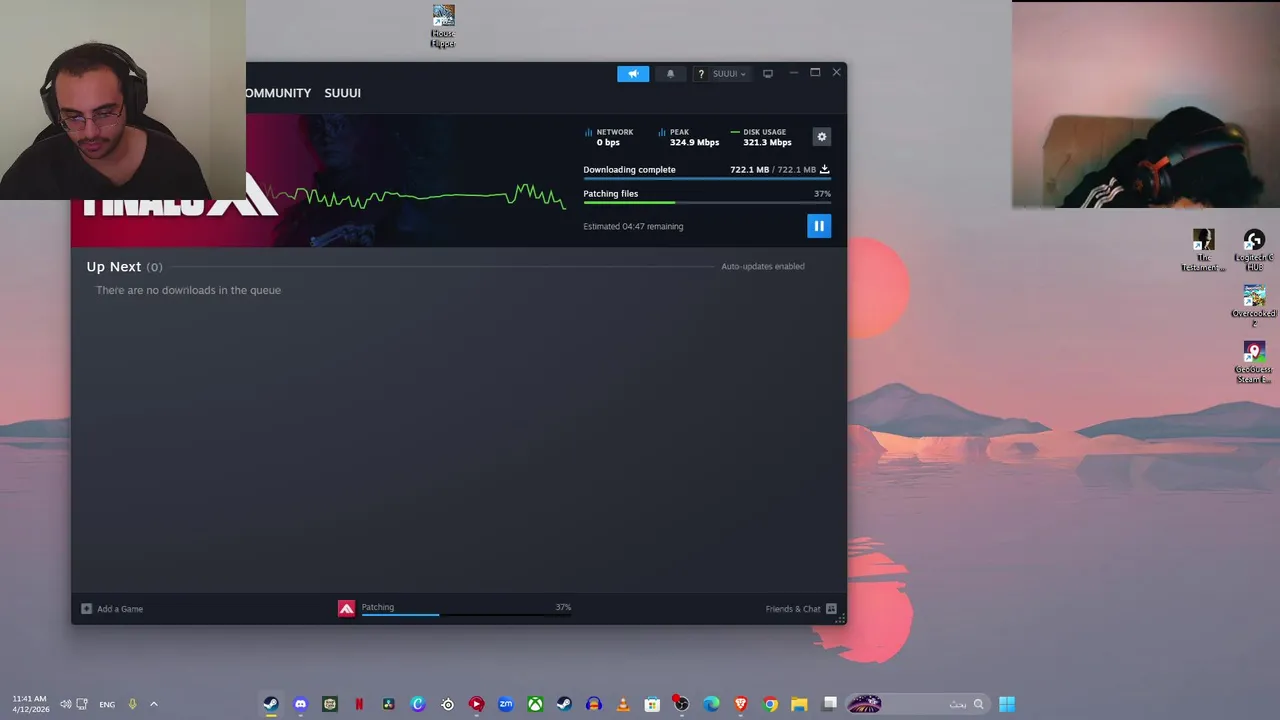Select the House Flipper desktop shortcut
Screen dimensions: 1280x720
point(443,27)
